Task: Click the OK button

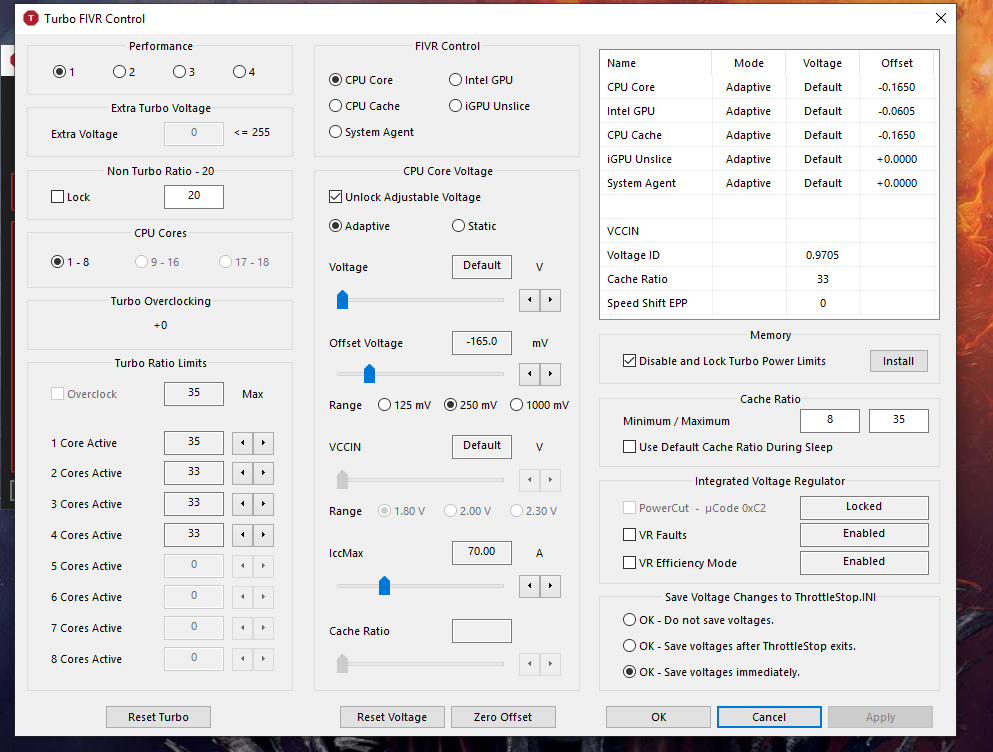Action: (x=659, y=717)
